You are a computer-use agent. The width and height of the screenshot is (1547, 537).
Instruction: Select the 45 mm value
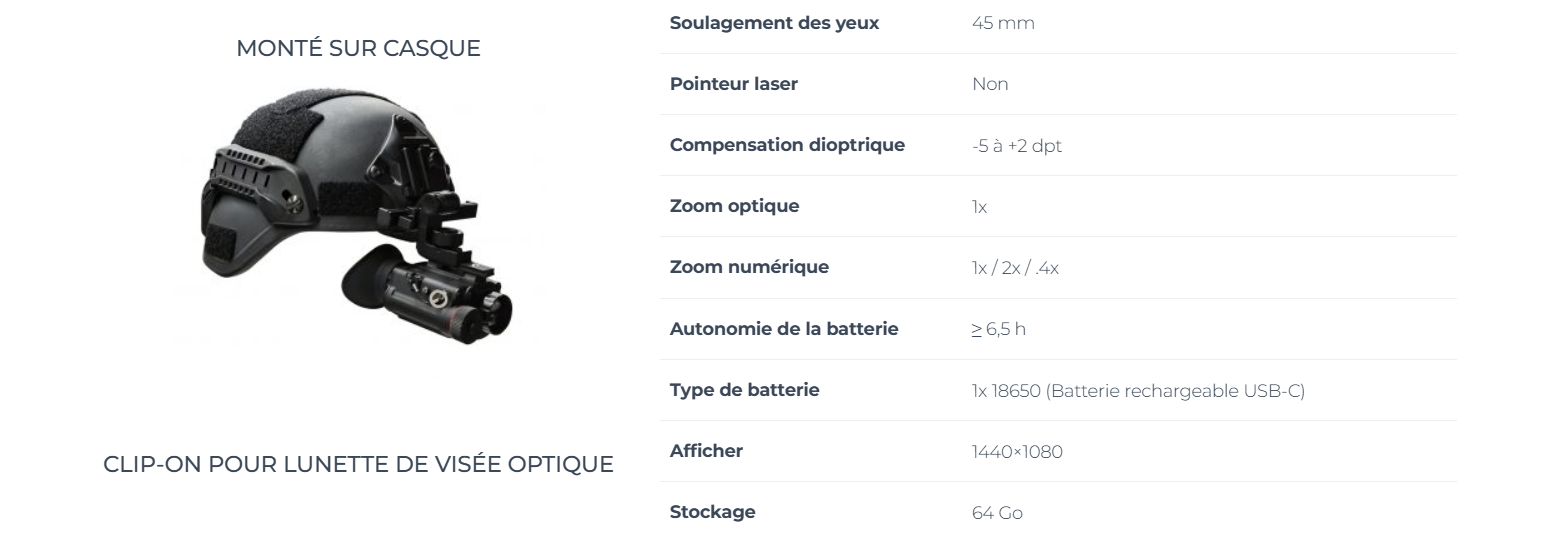point(1003,23)
